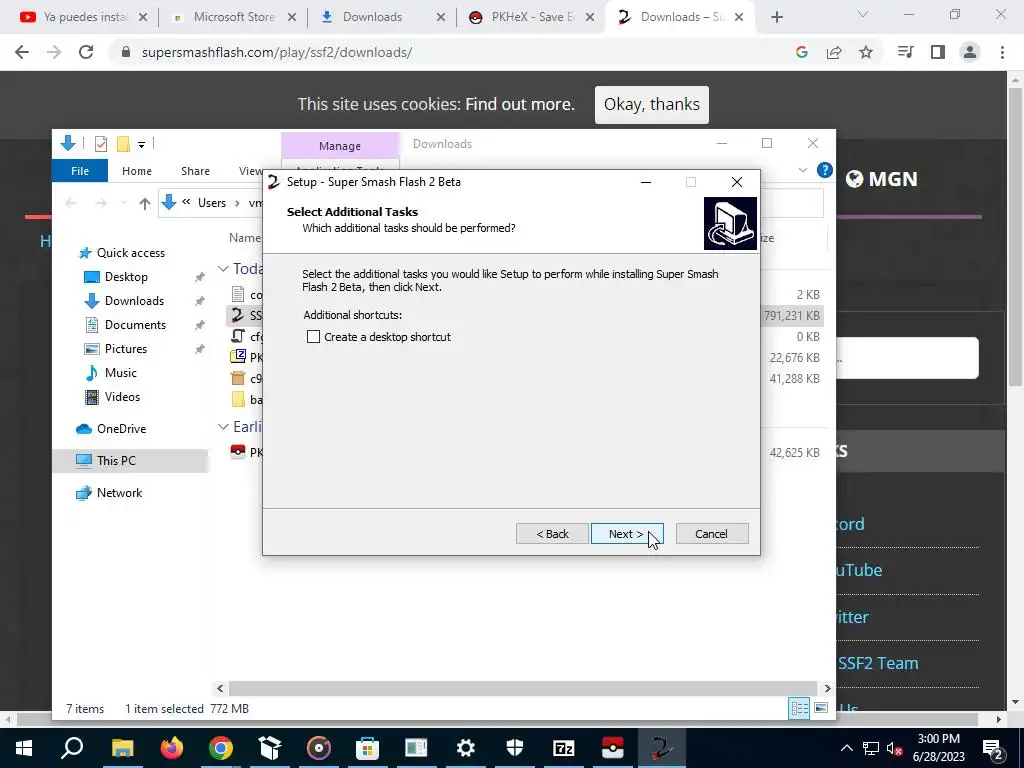The width and height of the screenshot is (1024, 768).
Task: Open Chrome profile avatar
Action: pyautogui.click(x=970, y=52)
